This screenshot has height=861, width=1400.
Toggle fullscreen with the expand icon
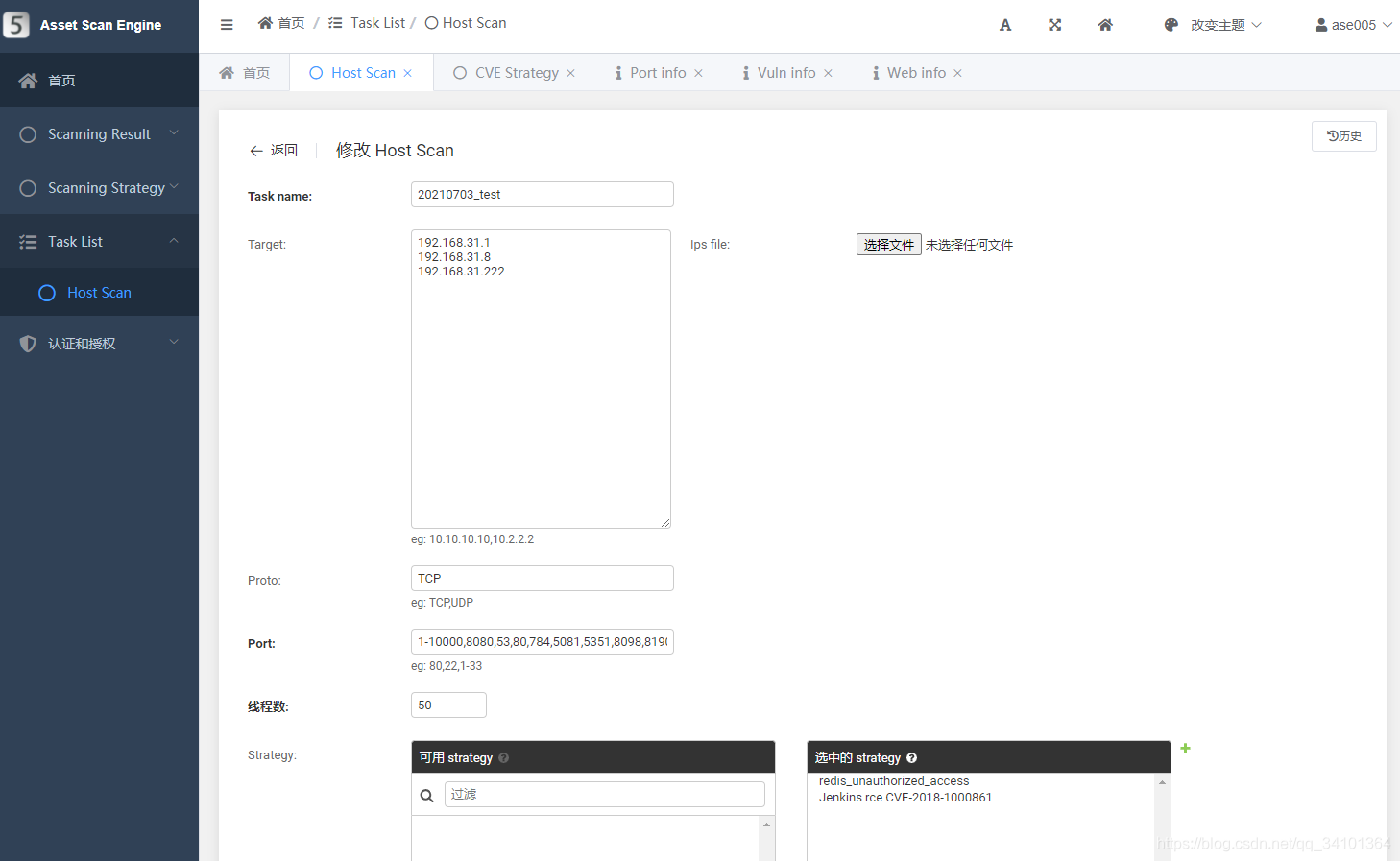click(x=1055, y=25)
